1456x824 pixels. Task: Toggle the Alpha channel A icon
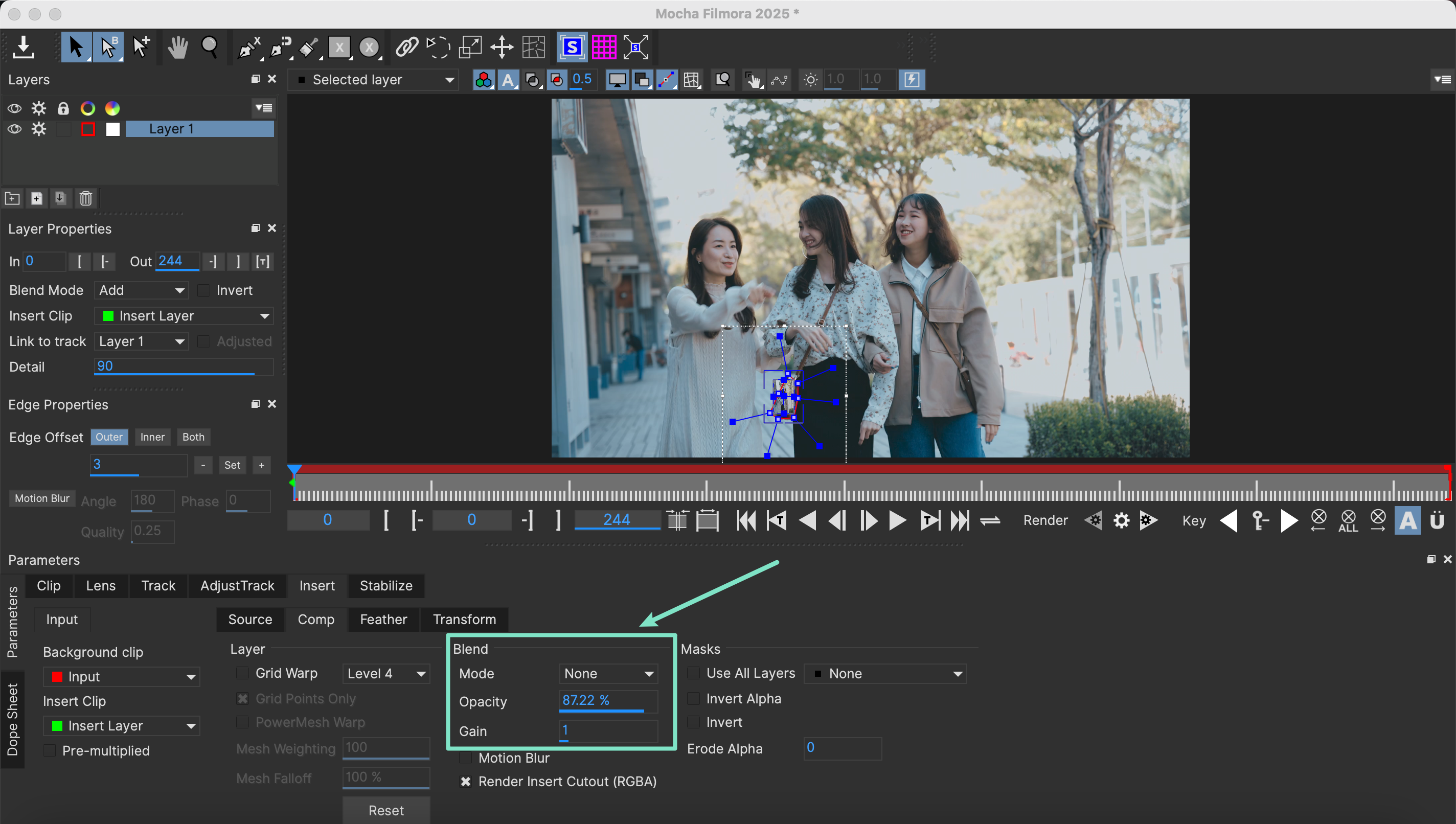click(x=508, y=80)
